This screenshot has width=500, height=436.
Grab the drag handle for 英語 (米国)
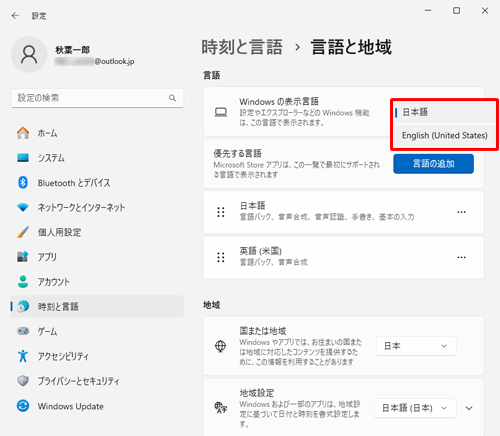(x=221, y=257)
